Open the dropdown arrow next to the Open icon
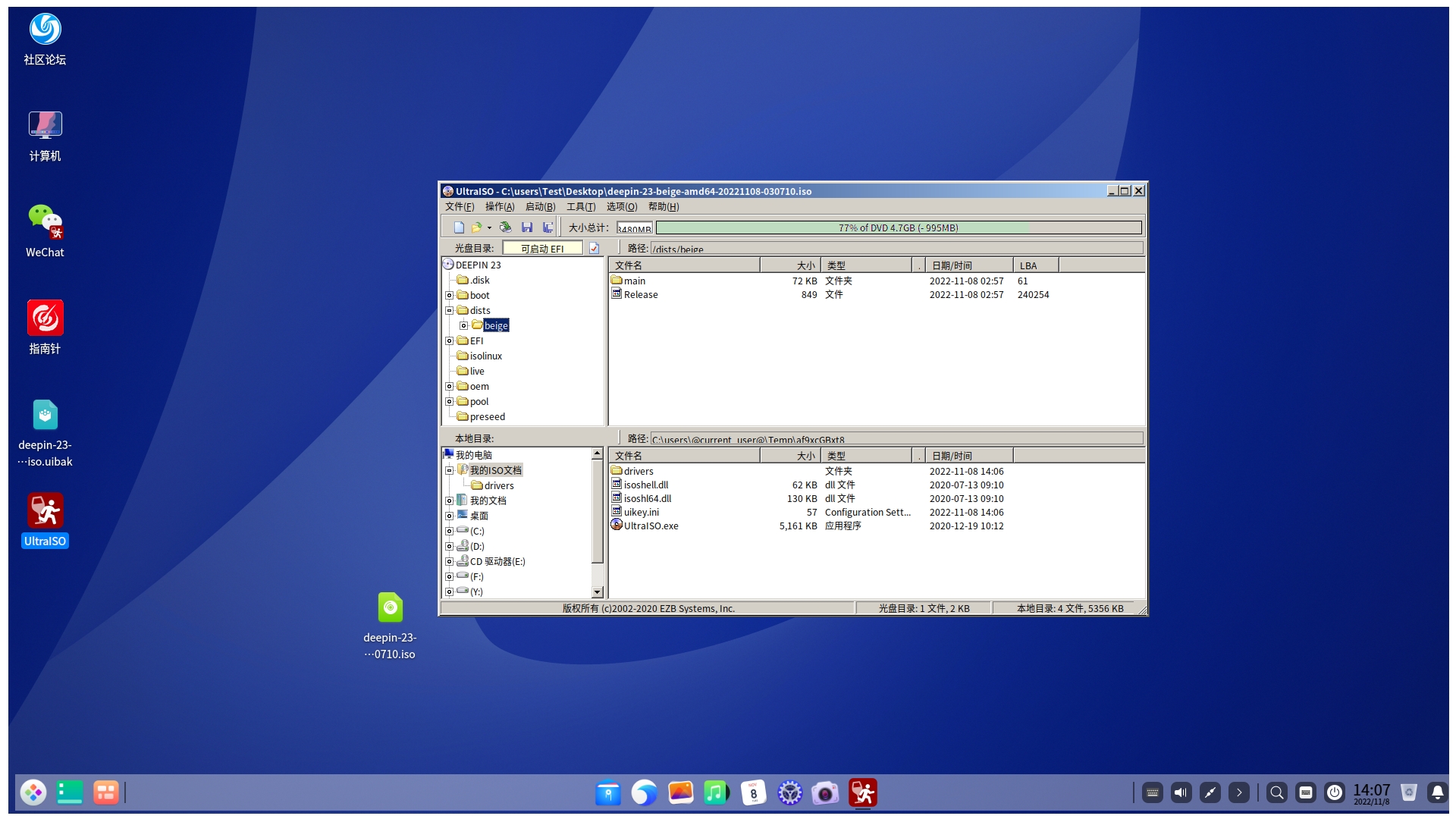The width and height of the screenshot is (1456, 819). [489, 227]
